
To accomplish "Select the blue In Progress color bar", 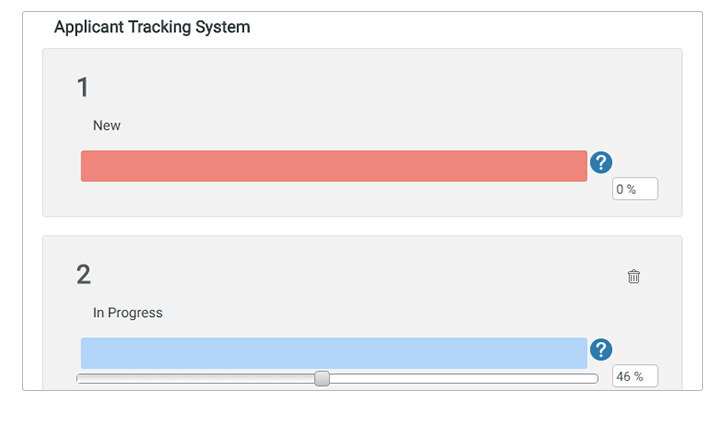I will click(334, 353).
